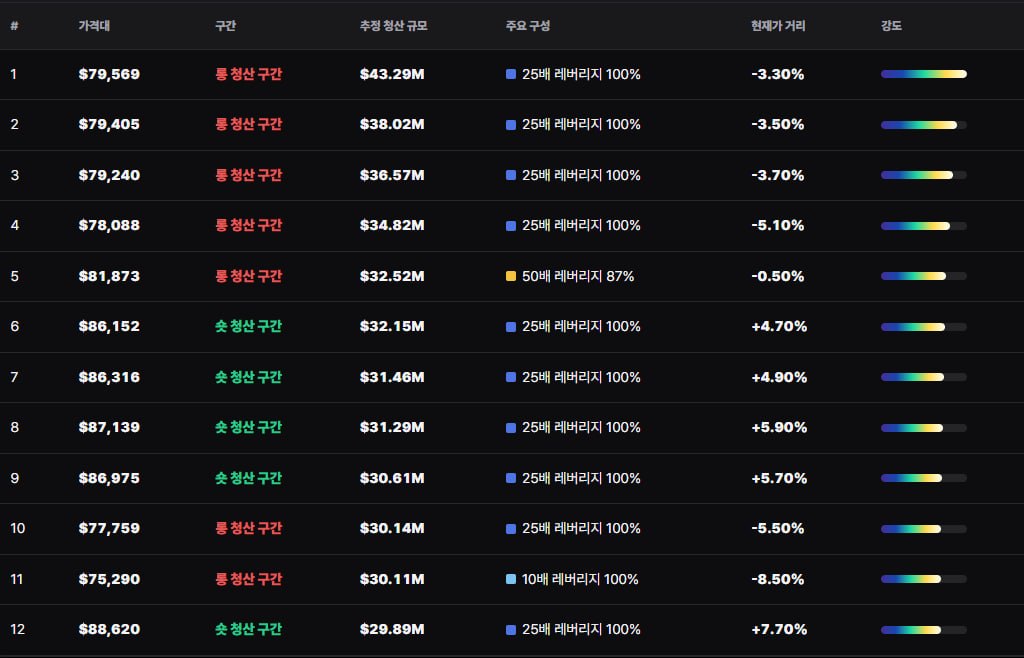The height and width of the screenshot is (658, 1024).
Task: Click the light-blue square beside 10배 레버리지 100%
Action: pos(511,579)
